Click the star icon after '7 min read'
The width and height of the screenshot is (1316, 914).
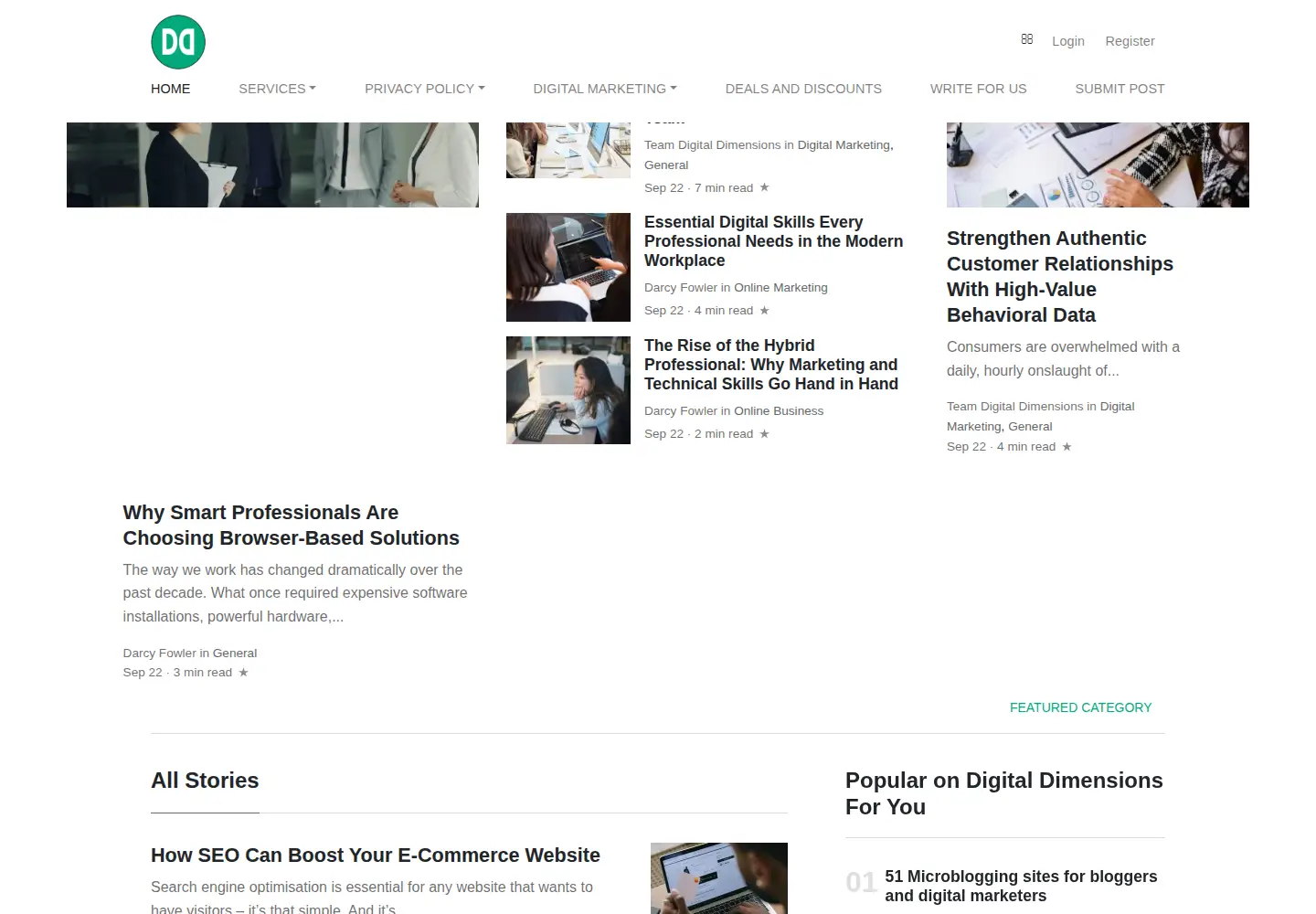pos(765,187)
